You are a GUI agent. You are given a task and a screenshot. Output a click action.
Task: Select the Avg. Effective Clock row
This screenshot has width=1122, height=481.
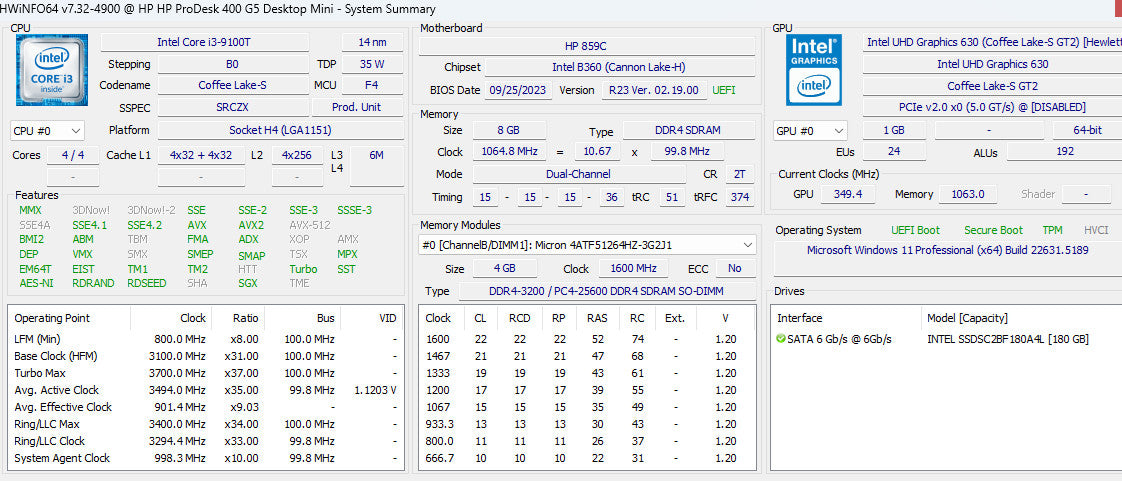click(206, 407)
